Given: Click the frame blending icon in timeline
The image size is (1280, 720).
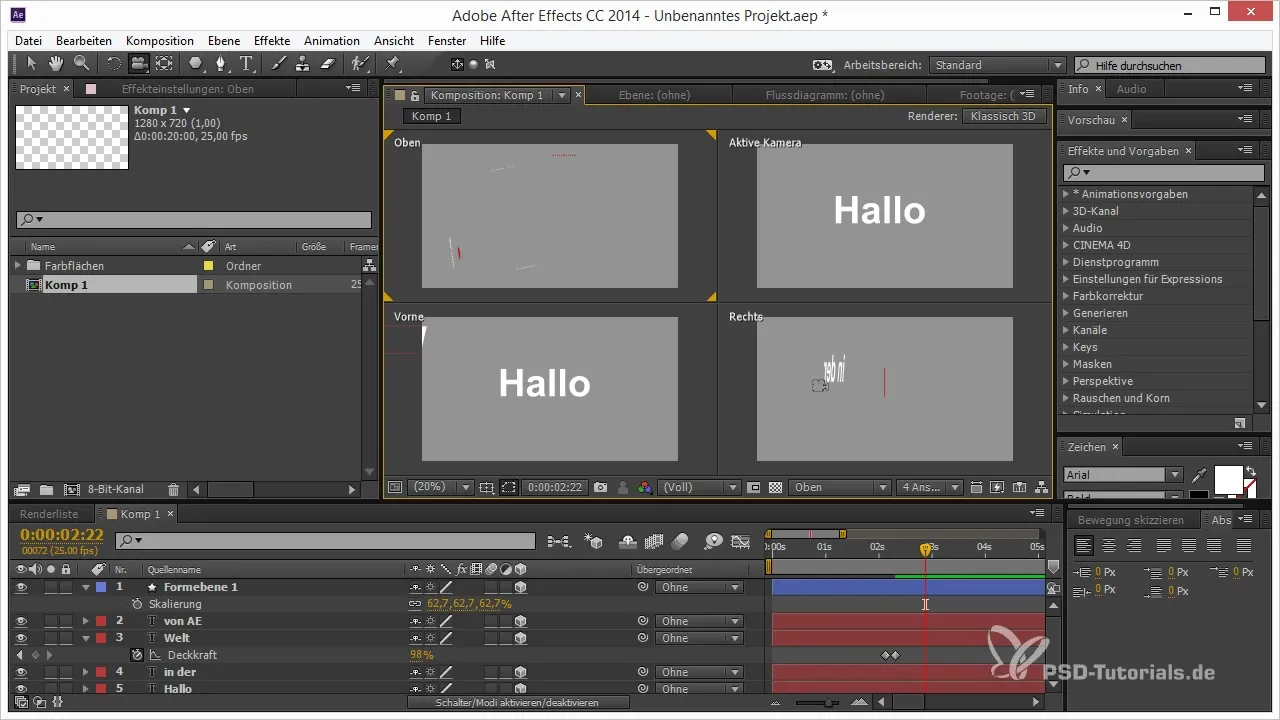Looking at the screenshot, I should [655, 541].
